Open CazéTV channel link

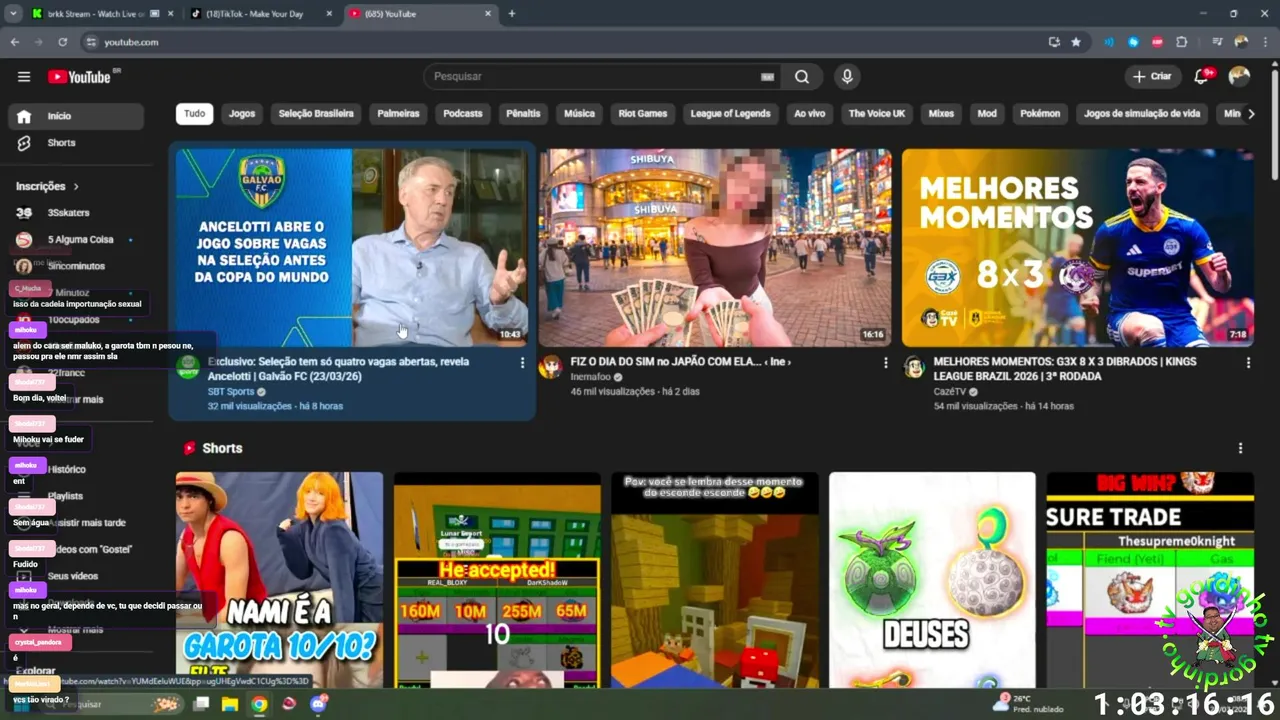[x=950, y=392]
